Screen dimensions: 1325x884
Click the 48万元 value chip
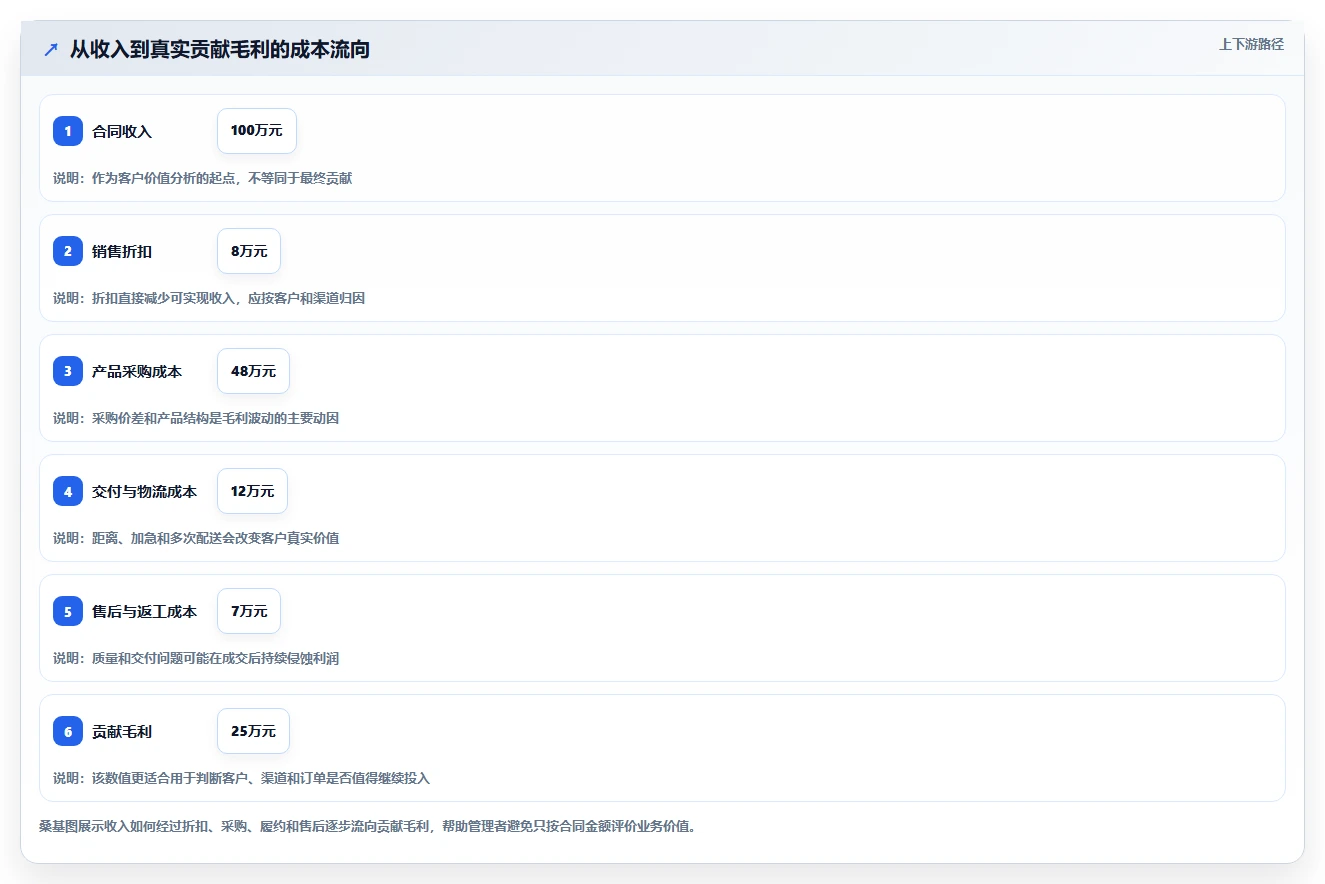pos(253,371)
